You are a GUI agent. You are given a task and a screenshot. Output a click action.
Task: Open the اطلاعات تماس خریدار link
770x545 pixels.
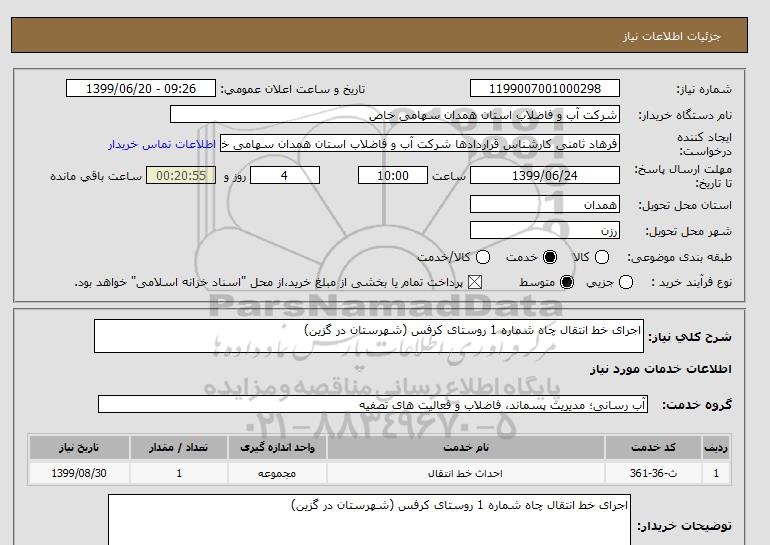coord(162,144)
